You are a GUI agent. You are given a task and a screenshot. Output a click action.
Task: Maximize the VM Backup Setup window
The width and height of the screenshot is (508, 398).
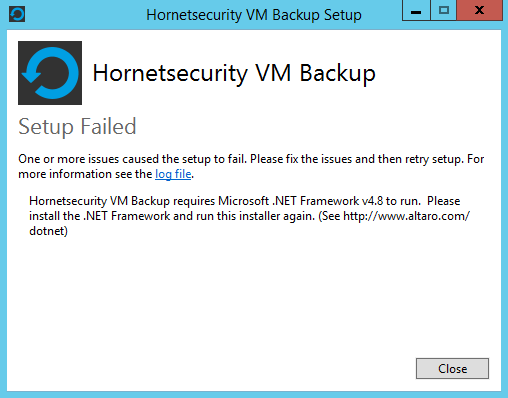443,11
